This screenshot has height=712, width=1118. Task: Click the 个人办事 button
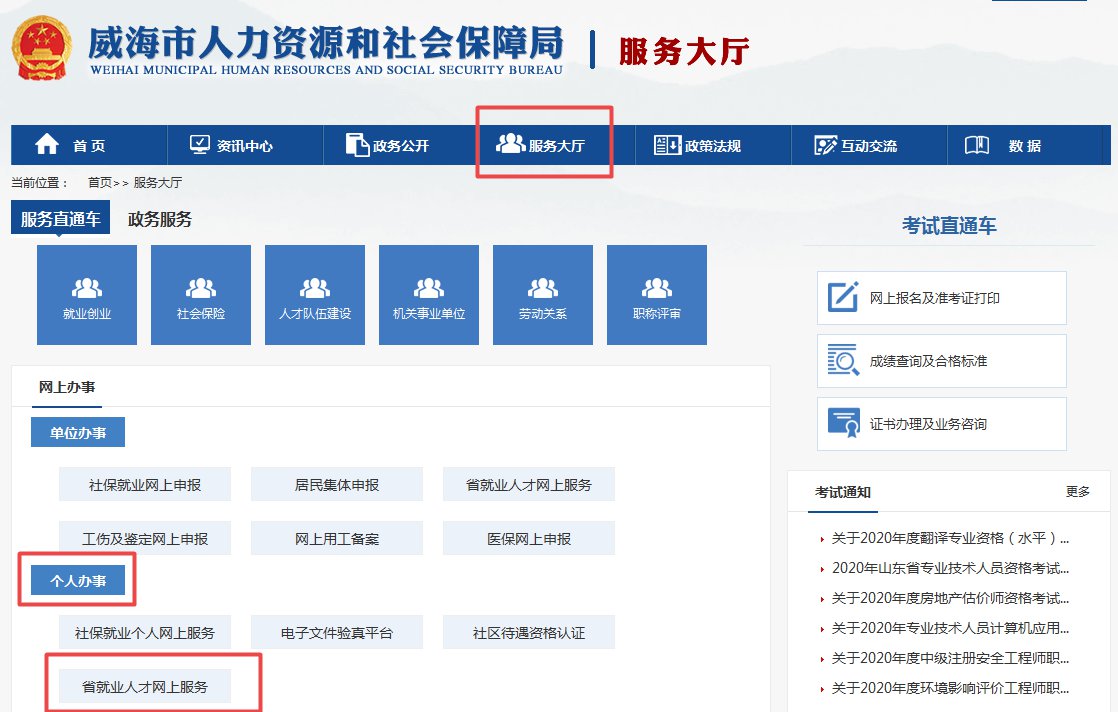[x=78, y=581]
